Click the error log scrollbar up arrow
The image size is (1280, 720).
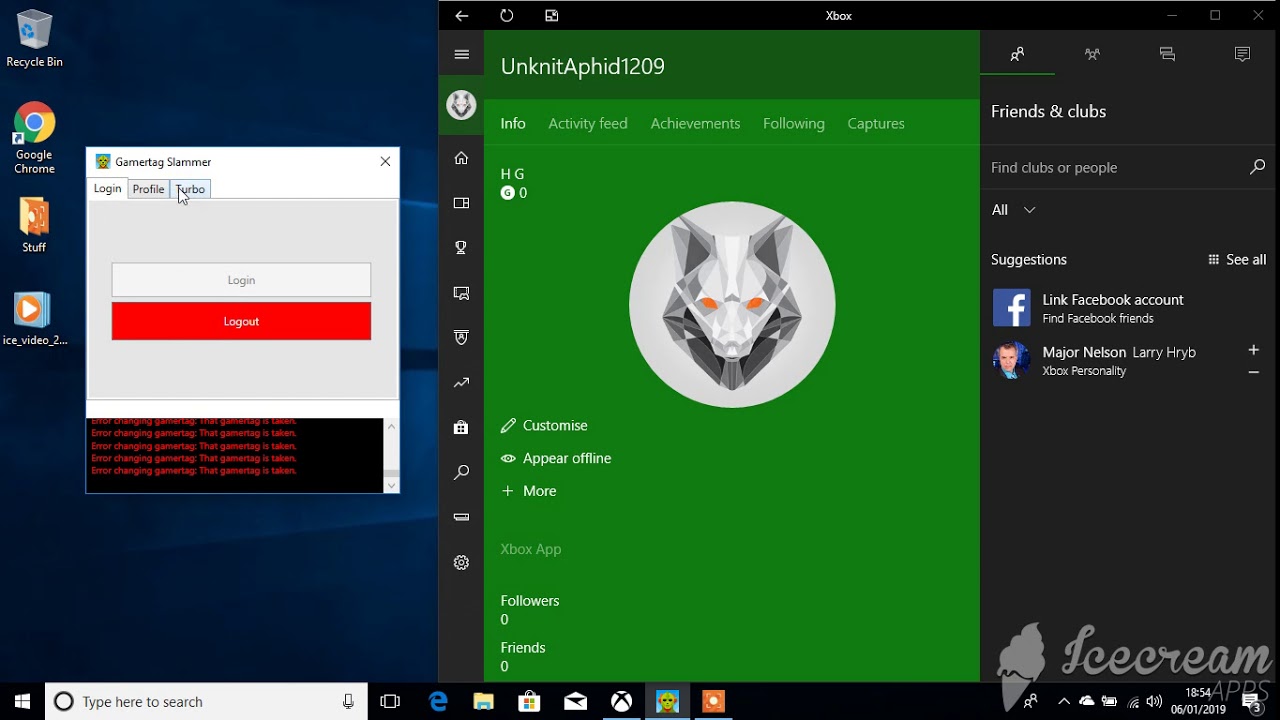click(391, 427)
